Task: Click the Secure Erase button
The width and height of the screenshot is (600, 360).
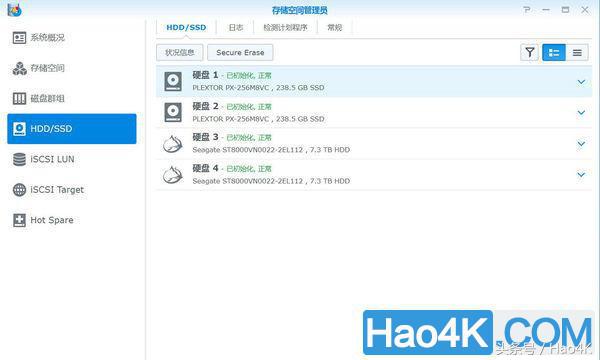Action: 240,52
